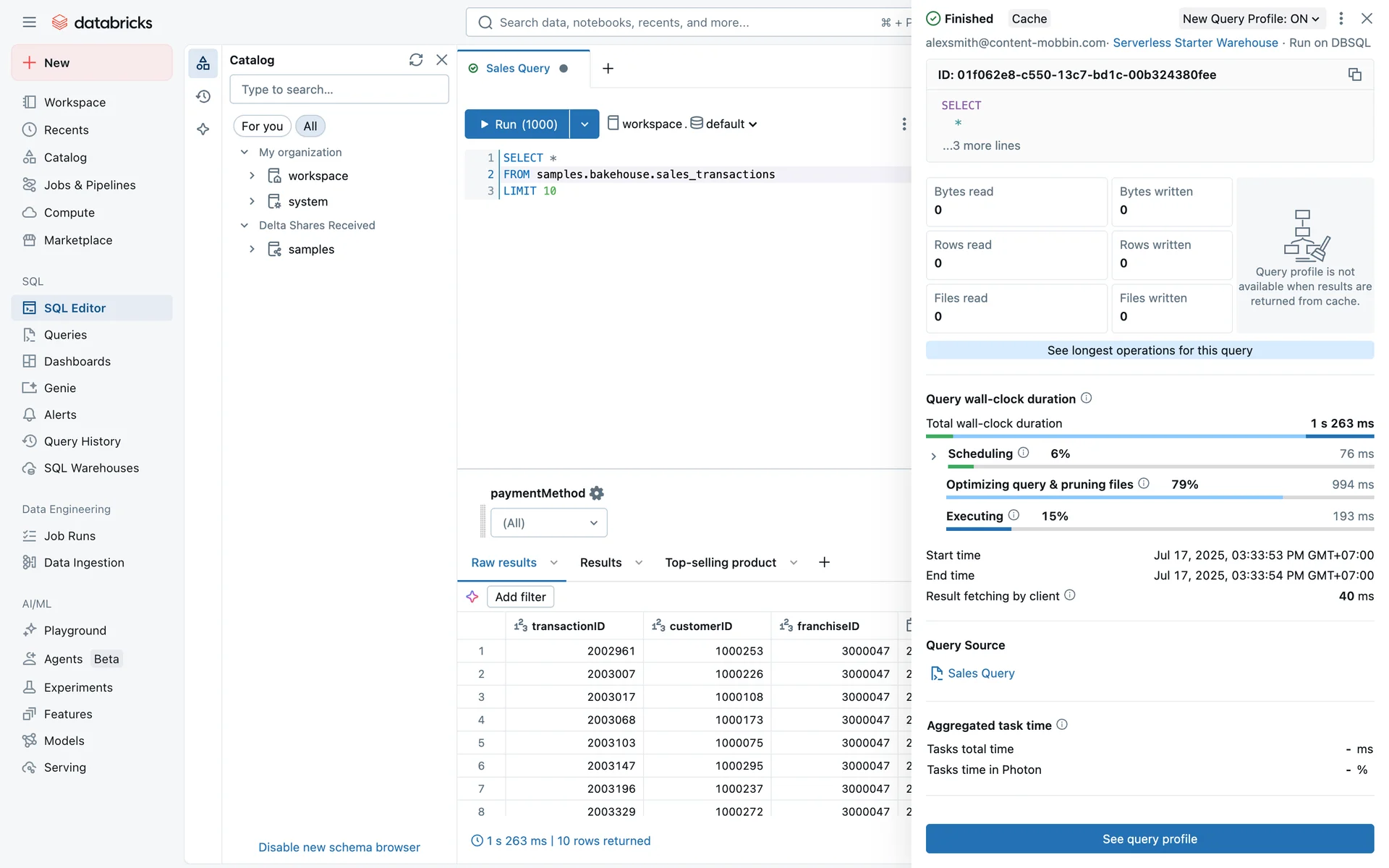Open kebab menu next to New Query Profile
This screenshot has width=1389, height=868.
(1341, 19)
